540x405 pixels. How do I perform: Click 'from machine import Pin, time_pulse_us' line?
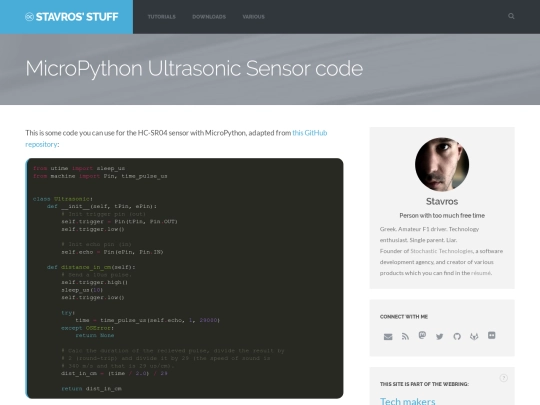(100, 176)
